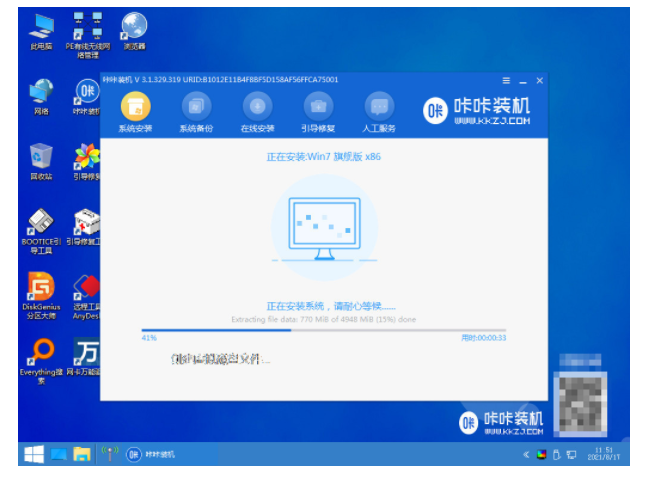Click the 咔咔装机 taskbar button
Image resolution: width=656 pixels, height=480 pixels.
pos(150,455)
